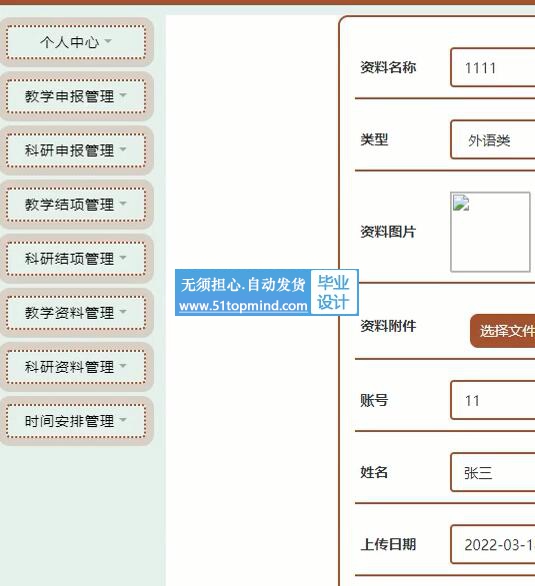Click the 毕业设计 badge

[x=334, y=292]
